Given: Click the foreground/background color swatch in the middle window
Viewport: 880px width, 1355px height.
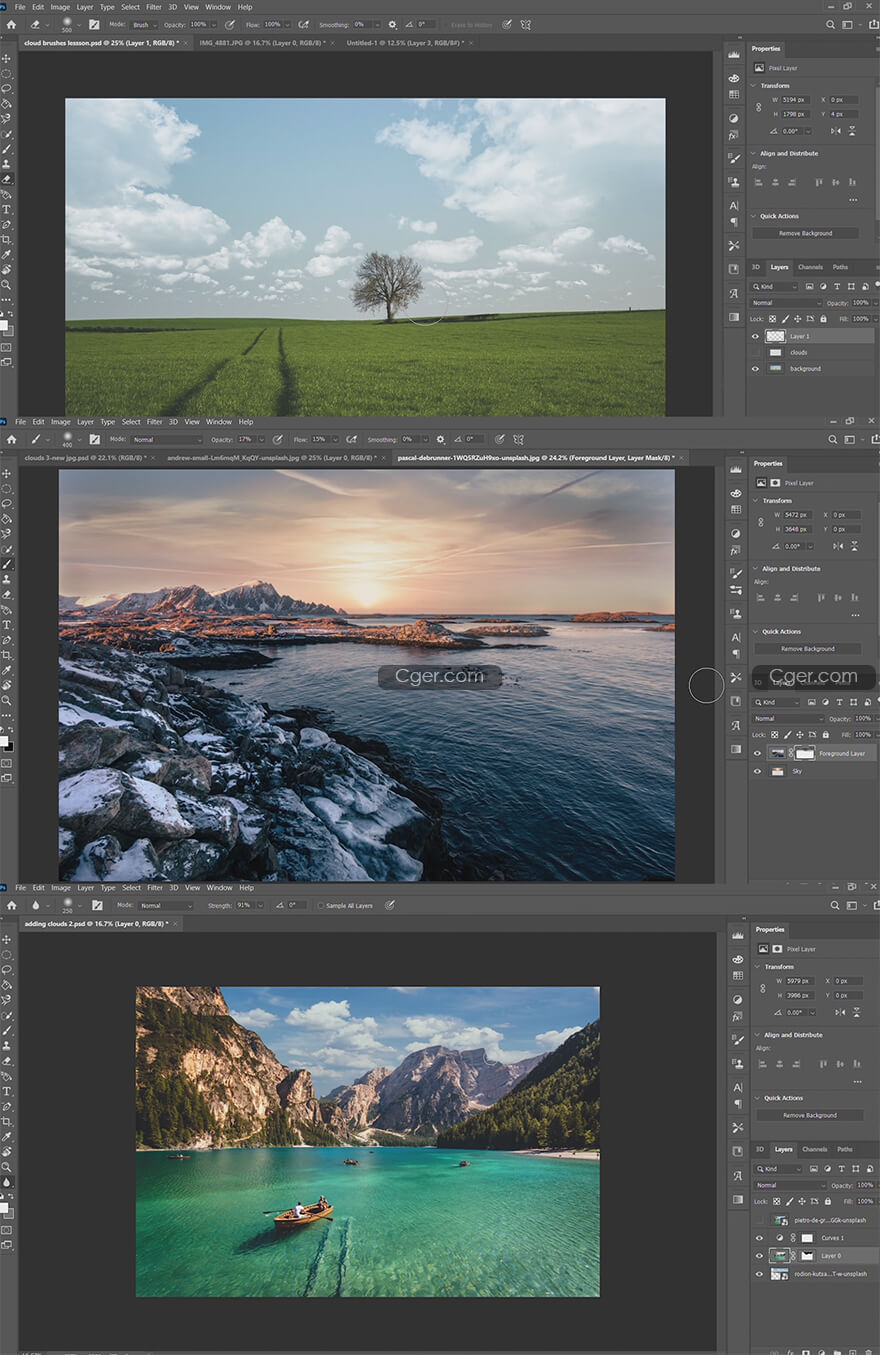Looking at the screenshot, I should pos(6,743).
